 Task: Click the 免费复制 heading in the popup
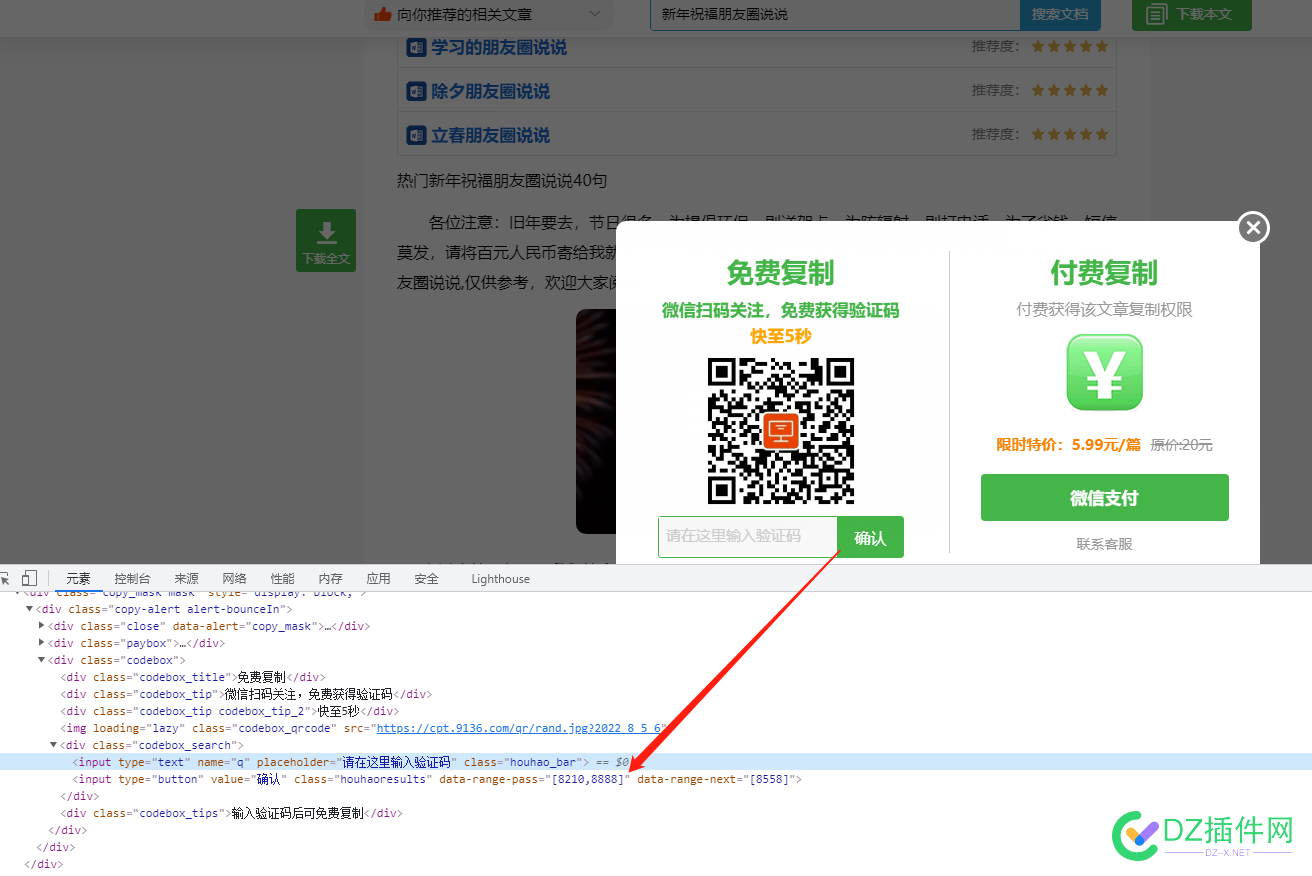coord(780,272)
